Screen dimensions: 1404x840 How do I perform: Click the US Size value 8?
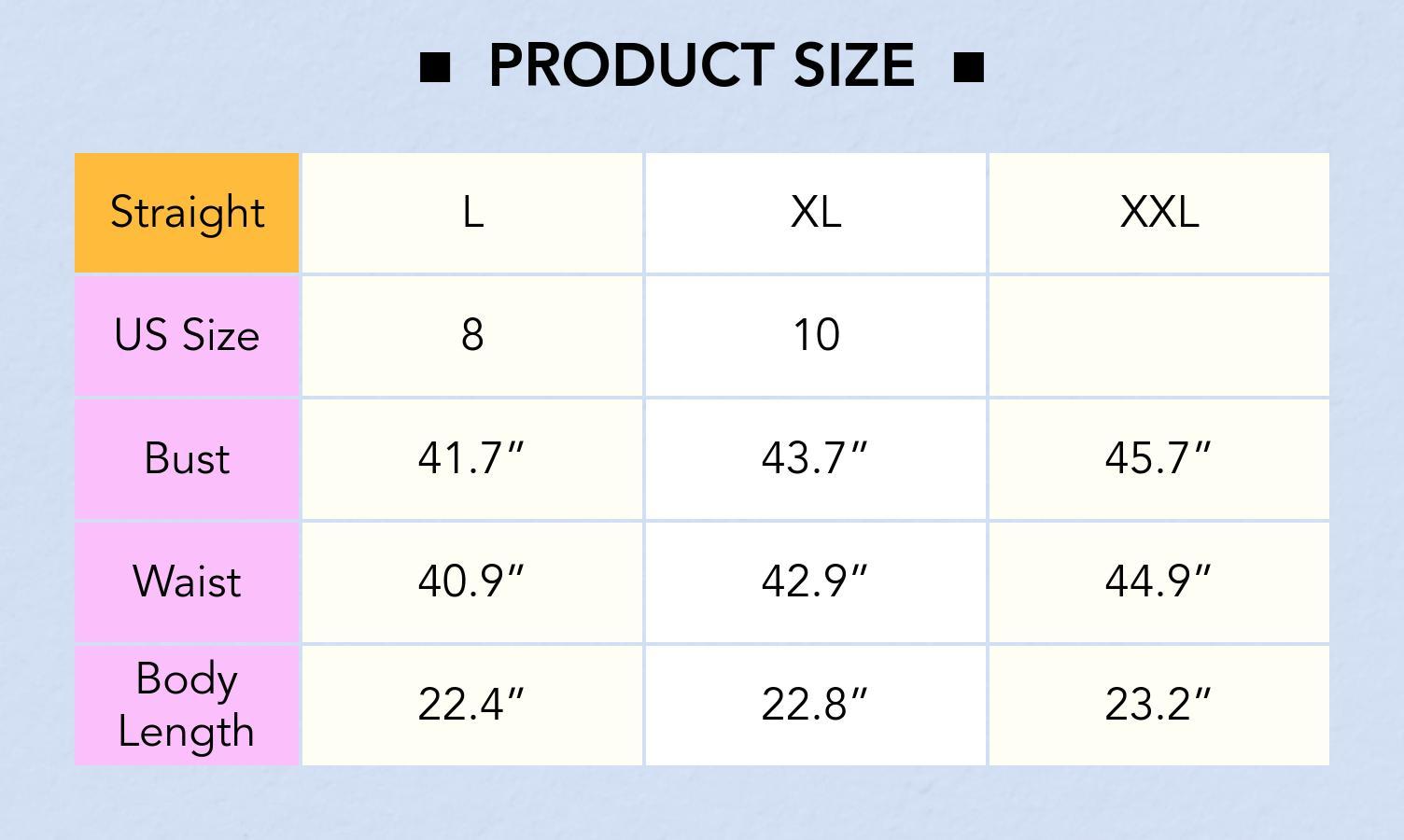[472, 335]
